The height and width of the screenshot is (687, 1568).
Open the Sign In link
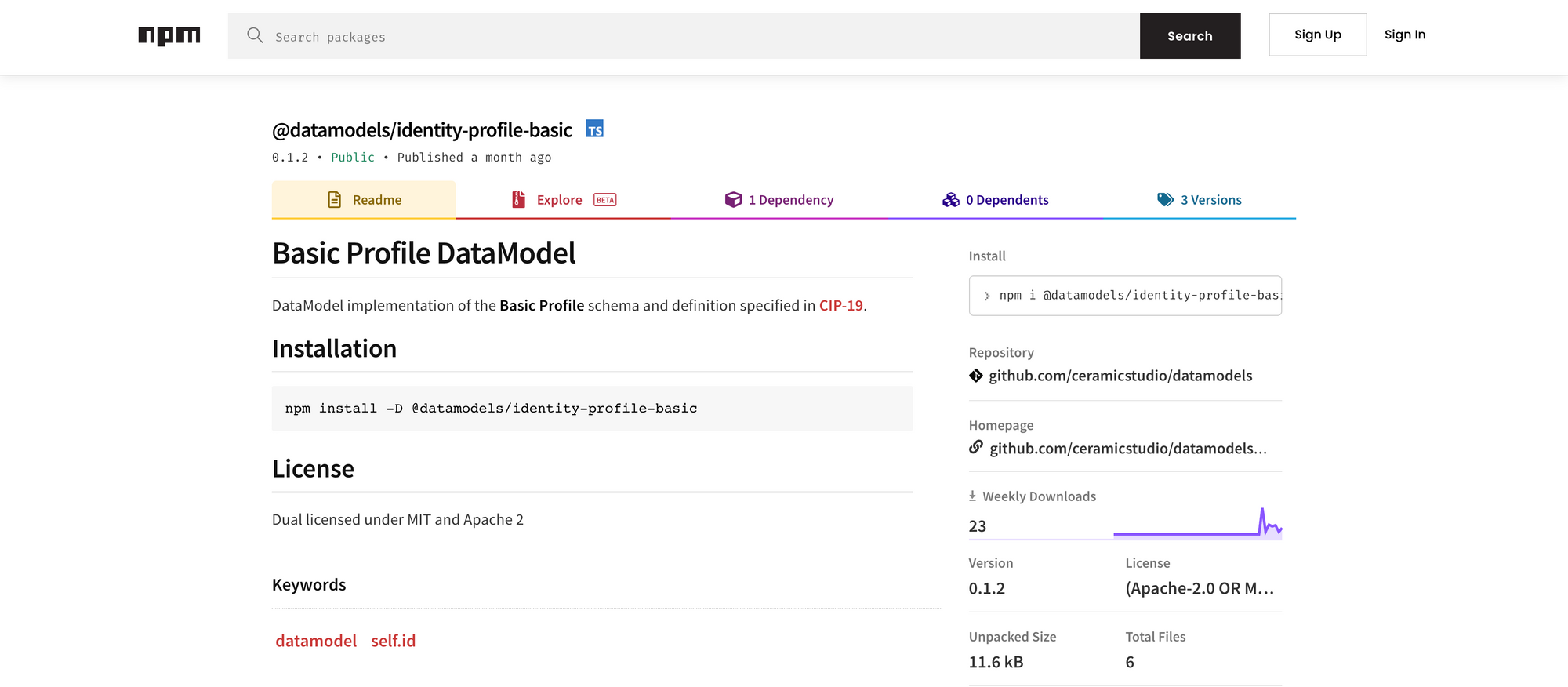pyautogui.click(x=1404, y=35)
